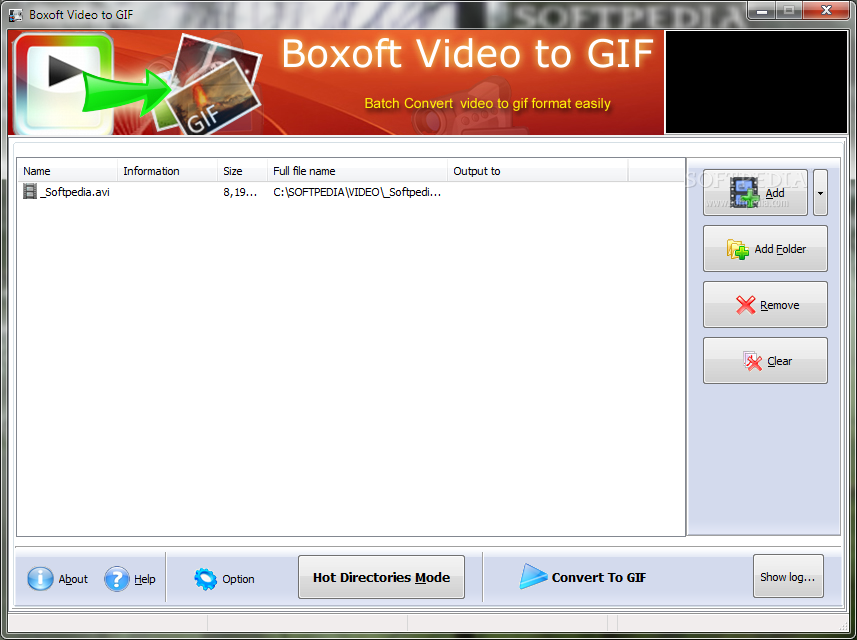The height and width of the screenshot is (640, 857).
Task: Click the Full file name column header
Action: [x=357, y=171]
